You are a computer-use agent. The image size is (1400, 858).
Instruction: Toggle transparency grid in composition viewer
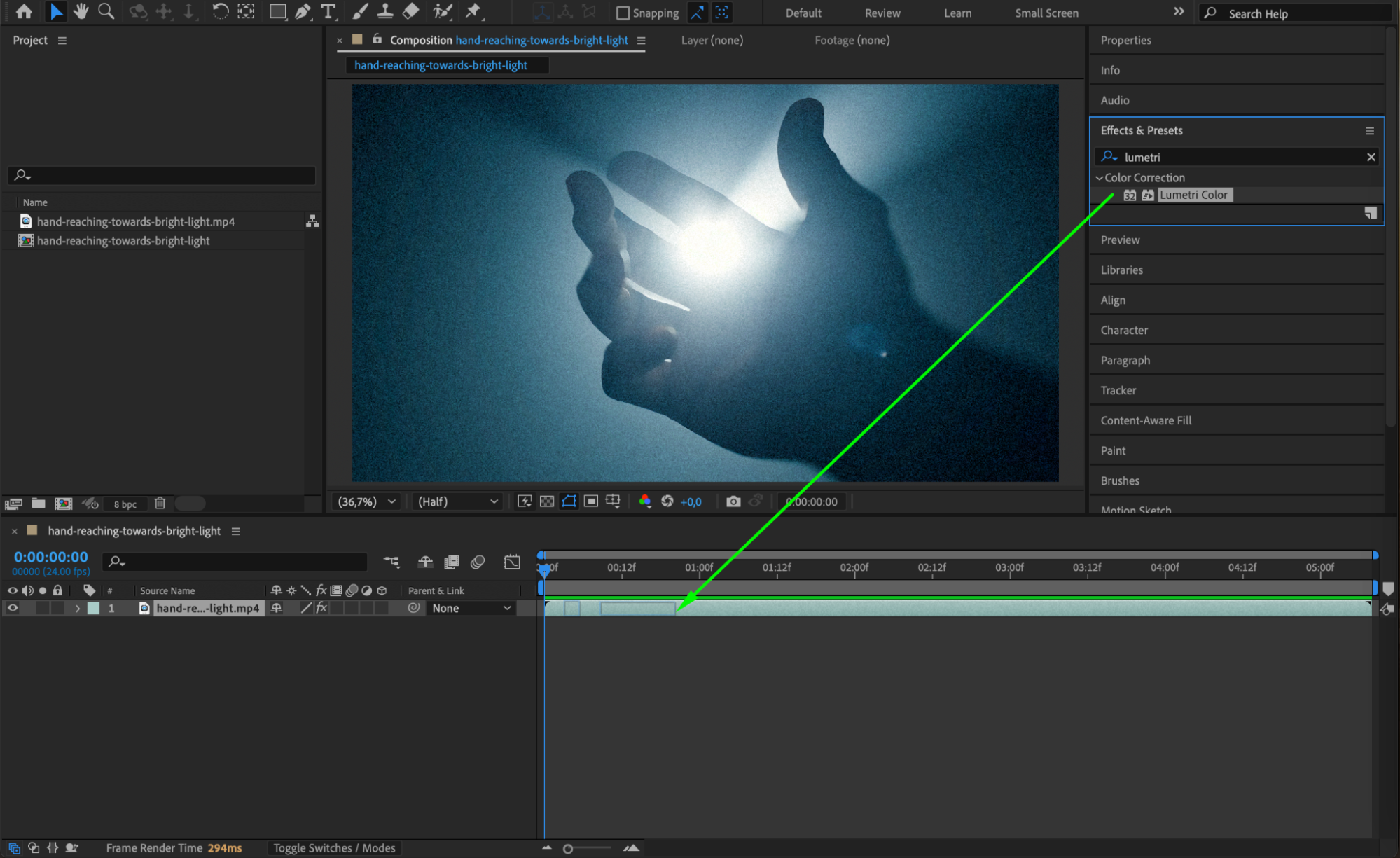click(547, 501)
